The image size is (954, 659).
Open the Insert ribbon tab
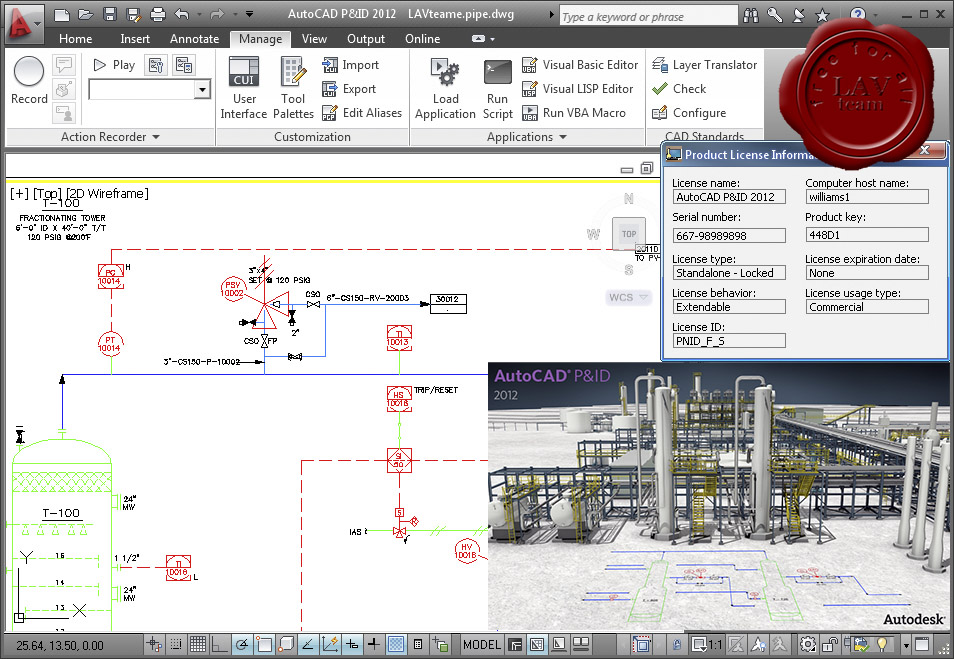tap(135, 39)
